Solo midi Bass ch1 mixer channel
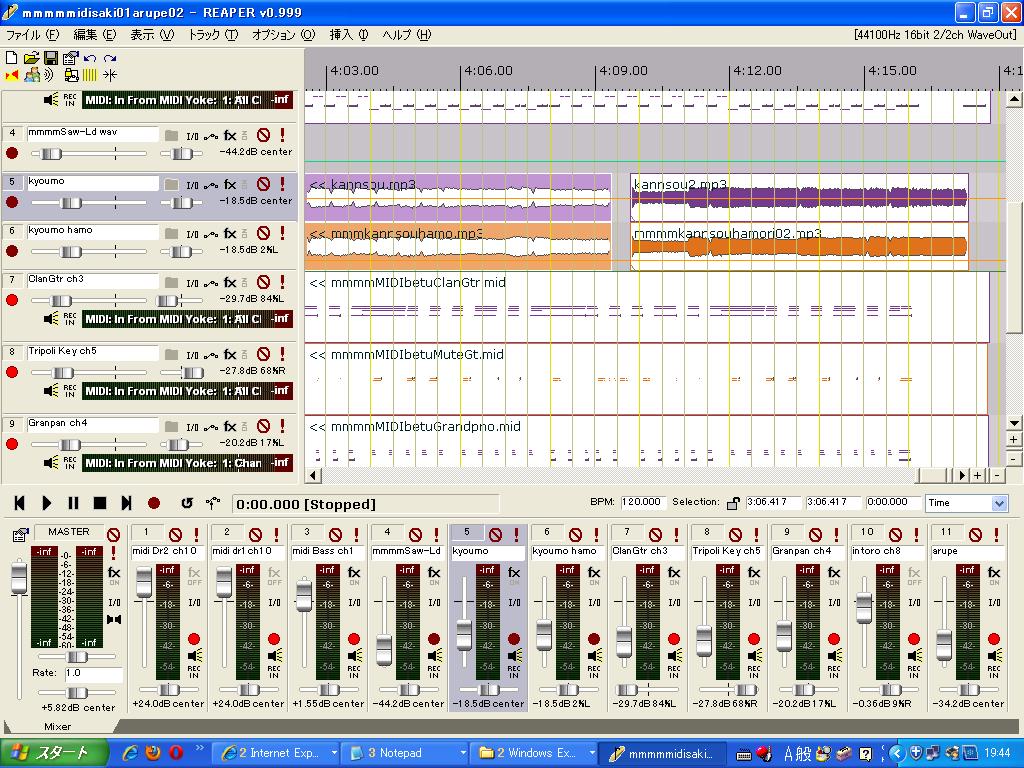This screenshot has height=768, width=1024. 357,535
